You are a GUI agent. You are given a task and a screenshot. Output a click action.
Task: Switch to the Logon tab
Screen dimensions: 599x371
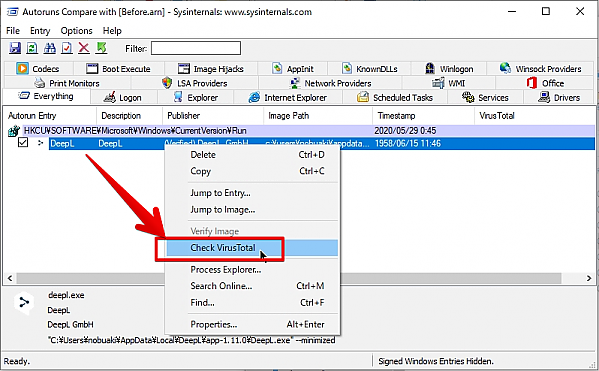123,98
